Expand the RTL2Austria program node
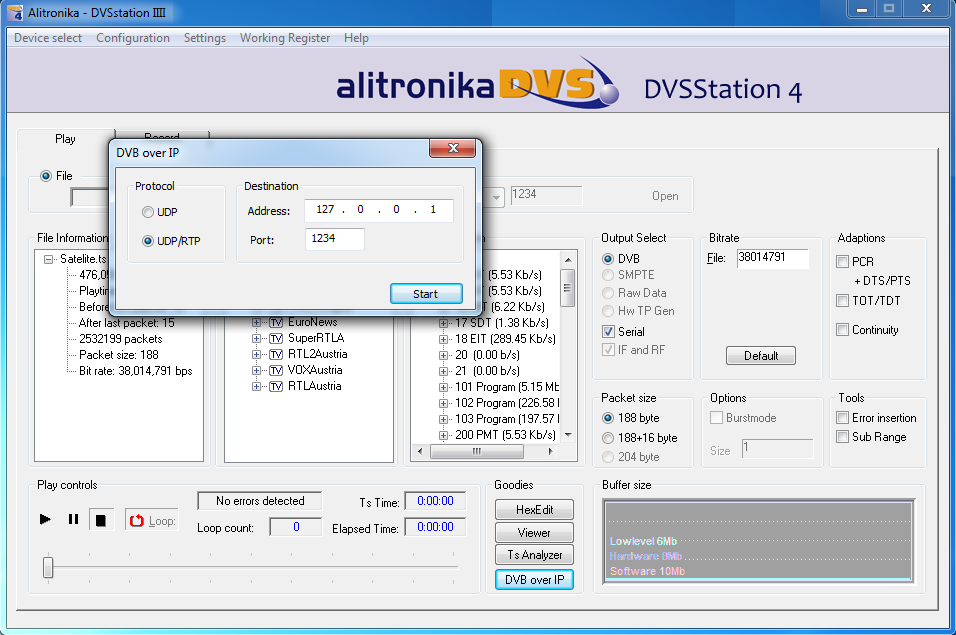 257,354
